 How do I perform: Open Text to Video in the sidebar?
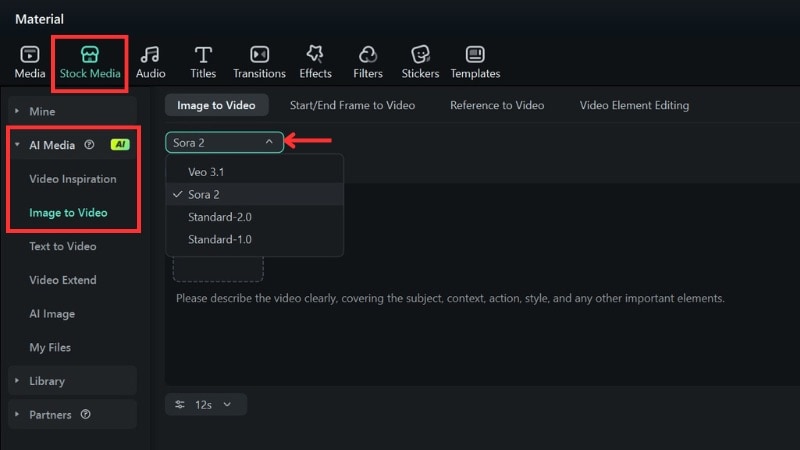(x=63, y=246)
